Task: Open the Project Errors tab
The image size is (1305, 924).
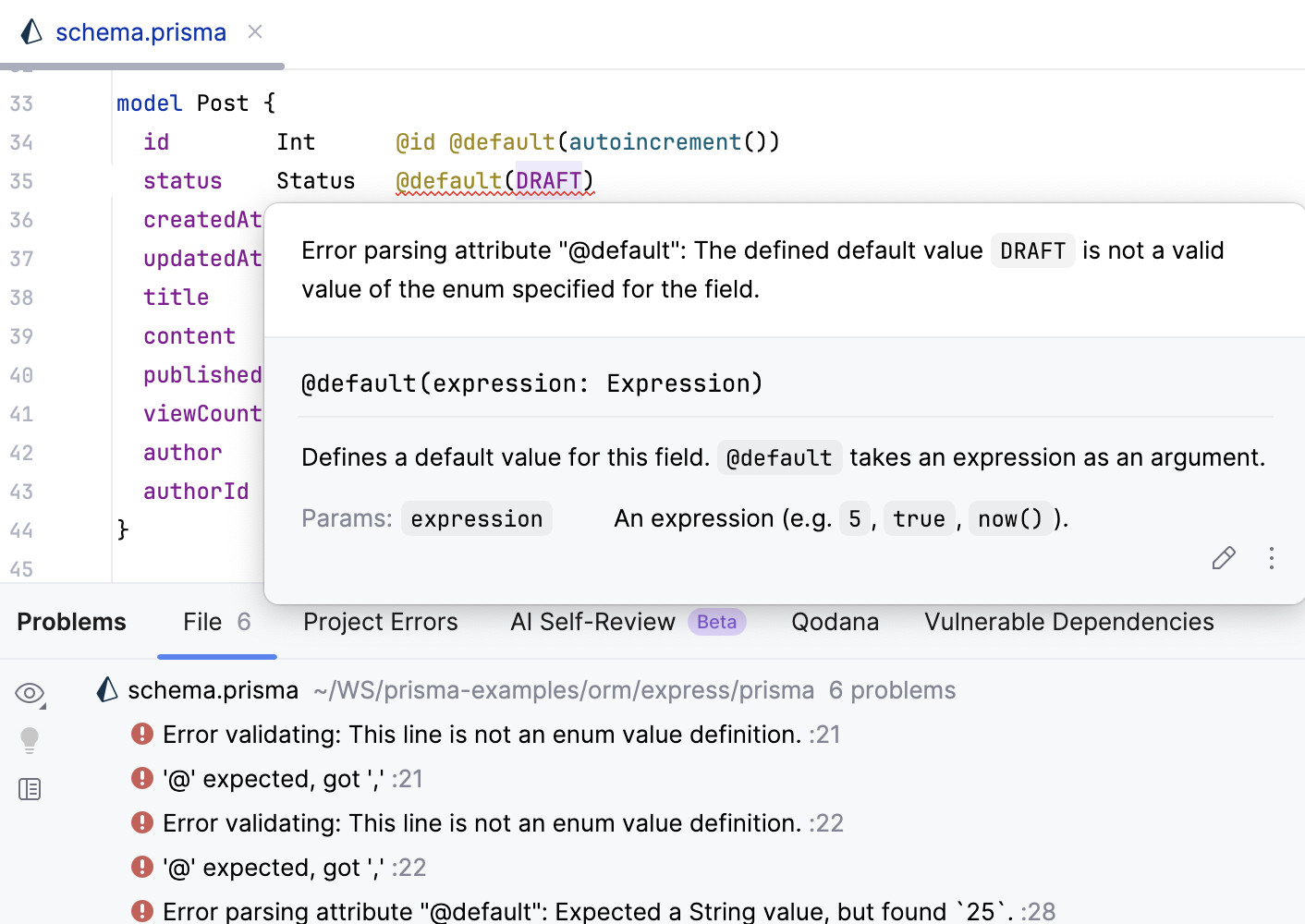Action: (x=380, y=622)
